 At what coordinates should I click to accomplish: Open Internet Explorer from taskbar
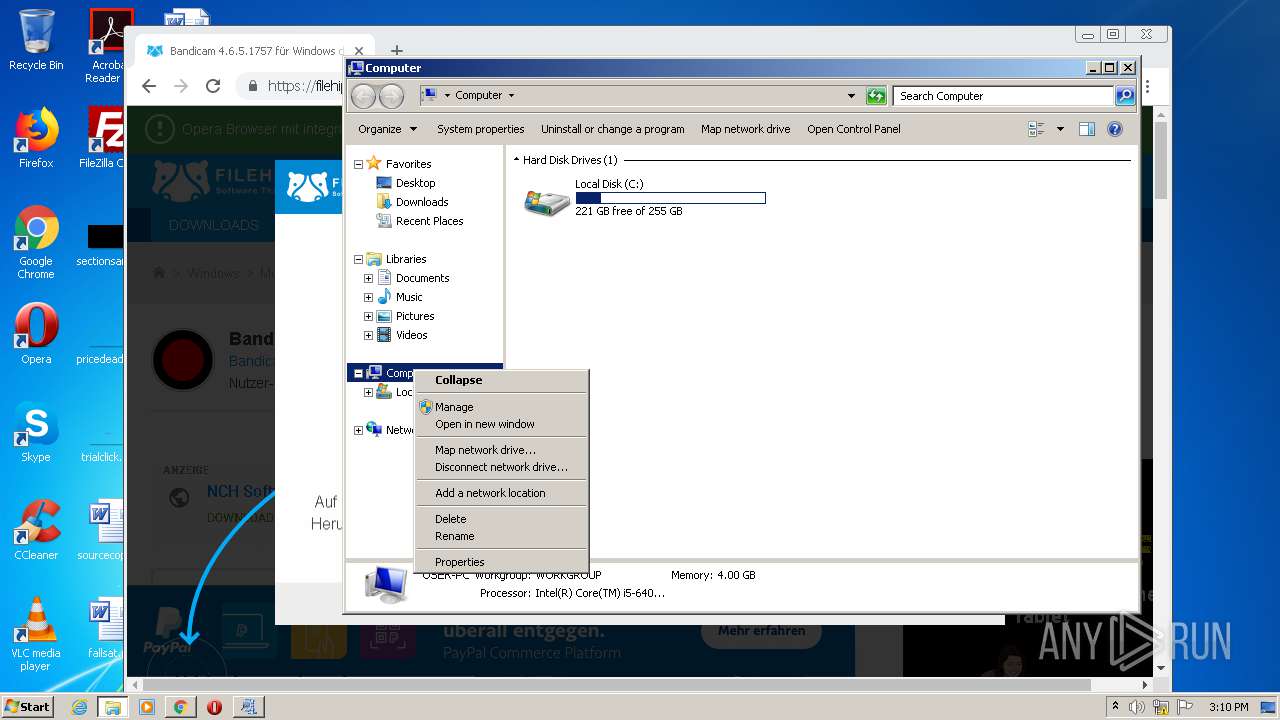point(80,707)
